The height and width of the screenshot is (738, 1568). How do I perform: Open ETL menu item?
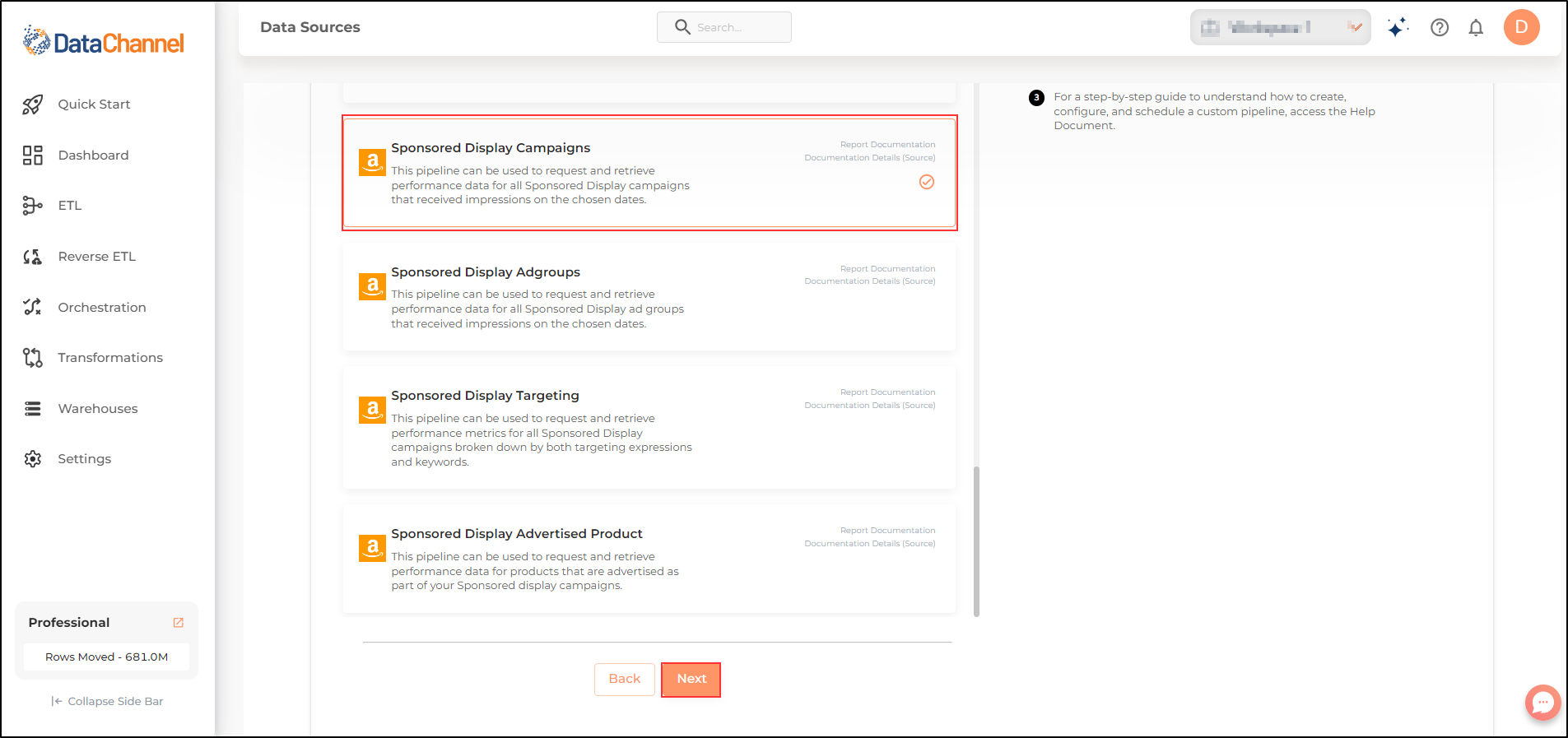click(x=70, y=206)
